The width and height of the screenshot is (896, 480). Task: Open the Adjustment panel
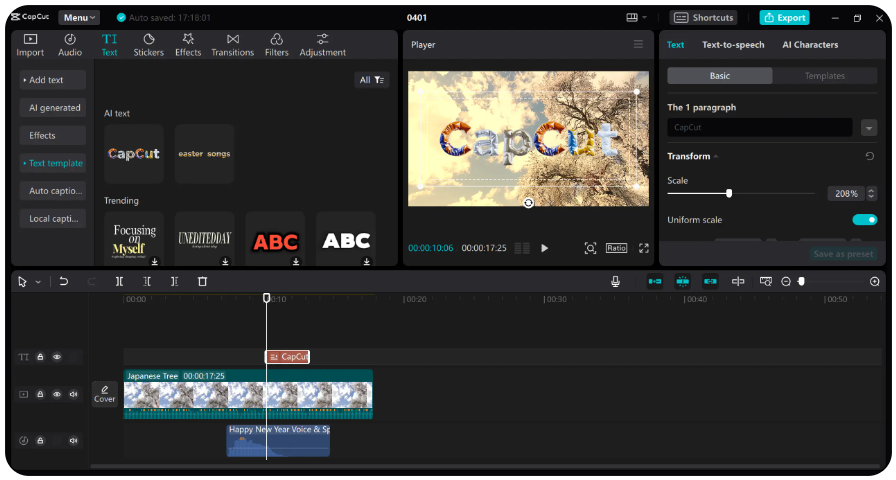pos(322,45)
